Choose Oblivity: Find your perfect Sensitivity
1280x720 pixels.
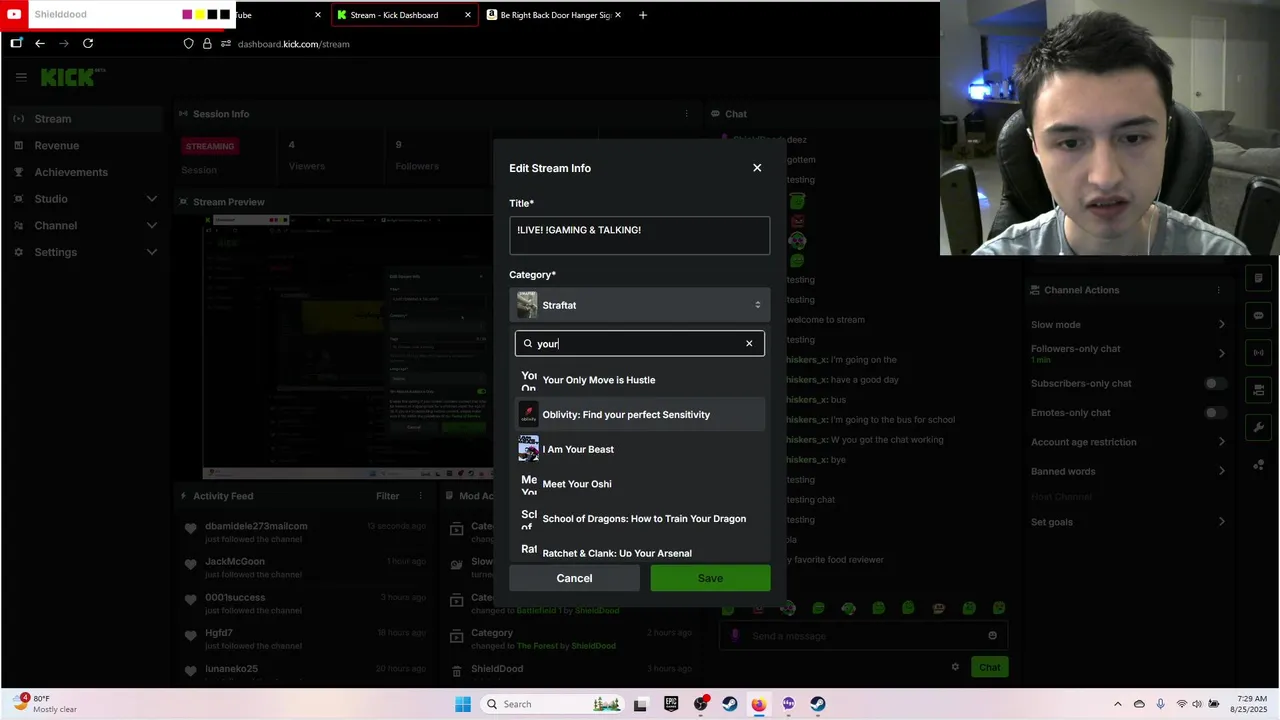pos(640,414)
